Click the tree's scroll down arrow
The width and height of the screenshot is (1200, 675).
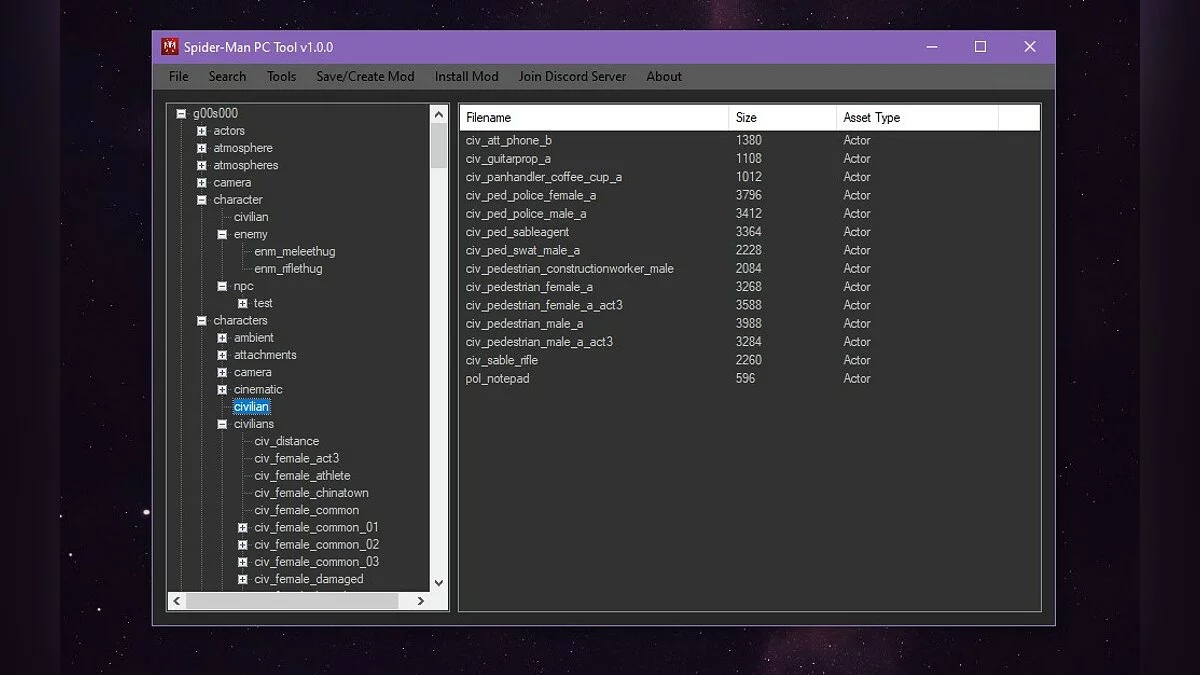(439, 582)
